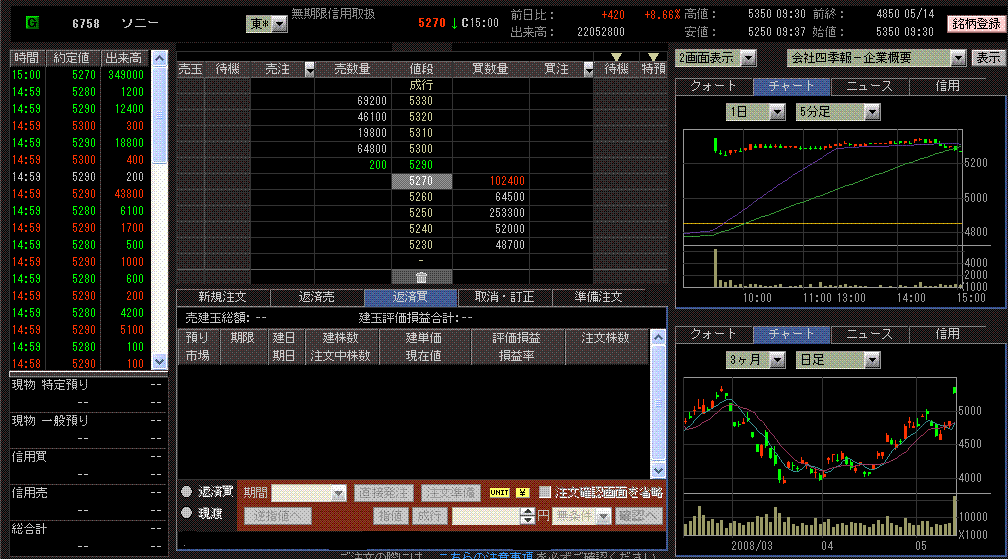Click the 銘柄登録 button
Viewport: 1008px width, 559px height.
click(974, 24)
